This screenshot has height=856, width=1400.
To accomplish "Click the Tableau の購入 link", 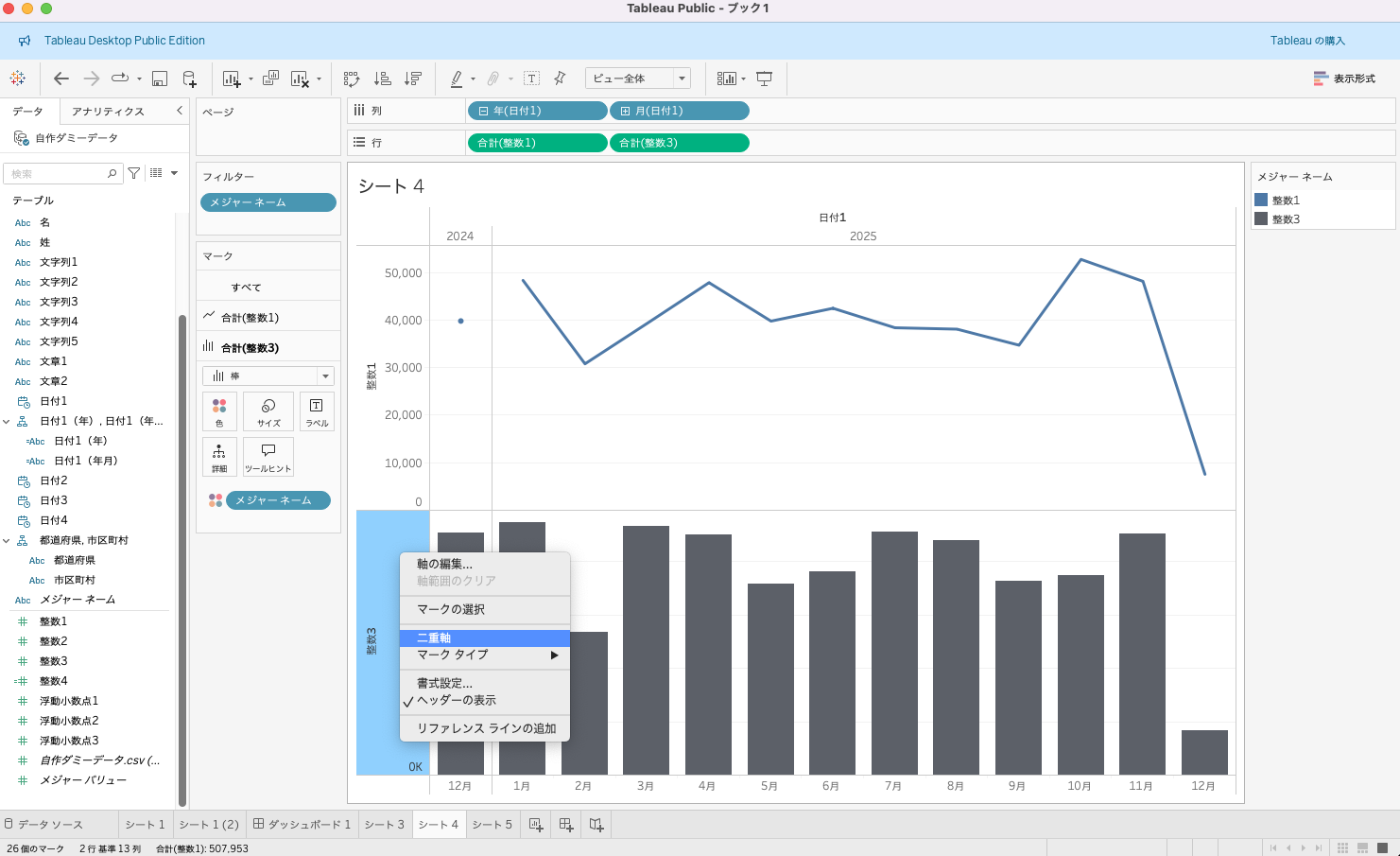I will pyautogui.click(x=1306, y=41).
